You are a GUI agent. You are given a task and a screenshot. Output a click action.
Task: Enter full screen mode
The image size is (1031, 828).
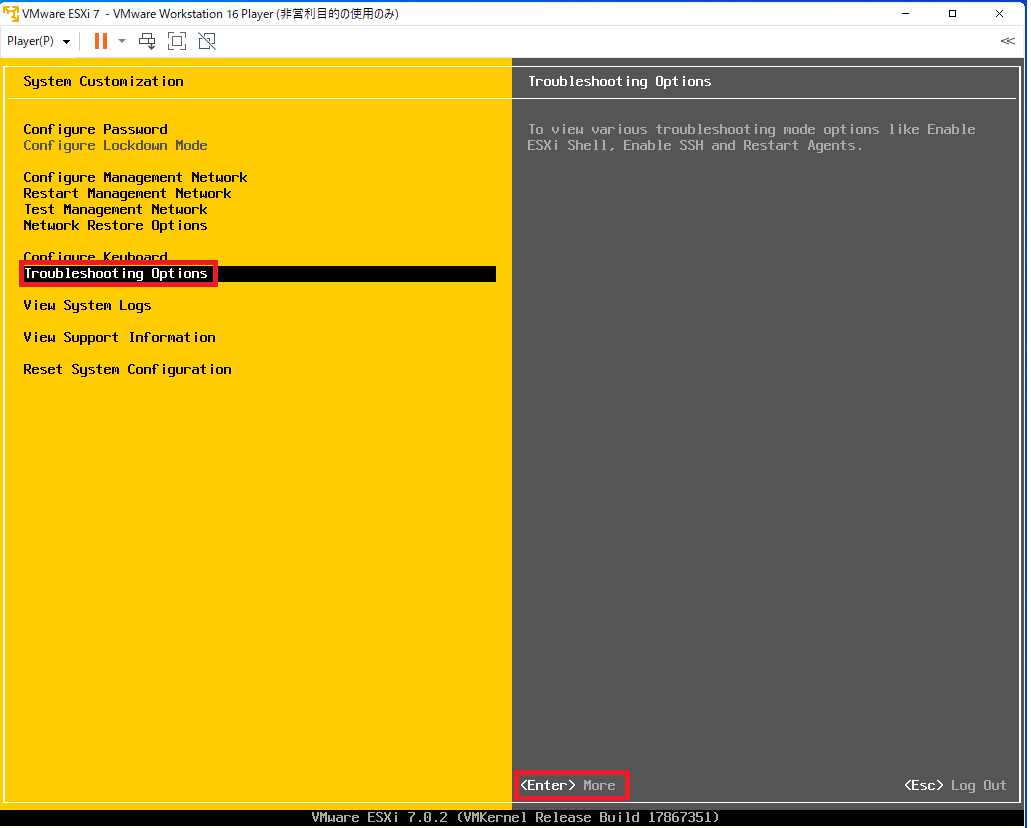point(177,41)
